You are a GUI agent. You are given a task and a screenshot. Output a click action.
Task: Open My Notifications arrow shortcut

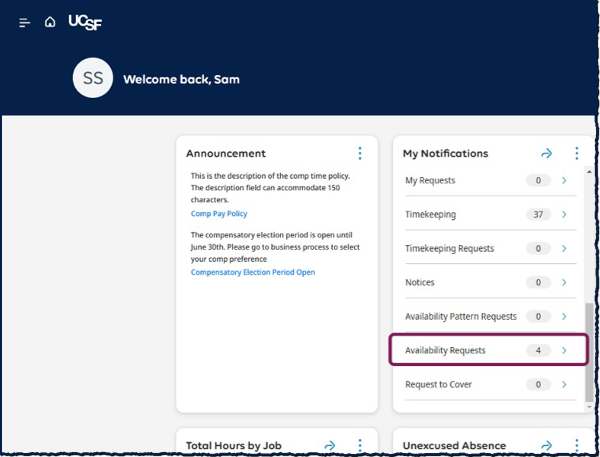click(x=547, y=153)
